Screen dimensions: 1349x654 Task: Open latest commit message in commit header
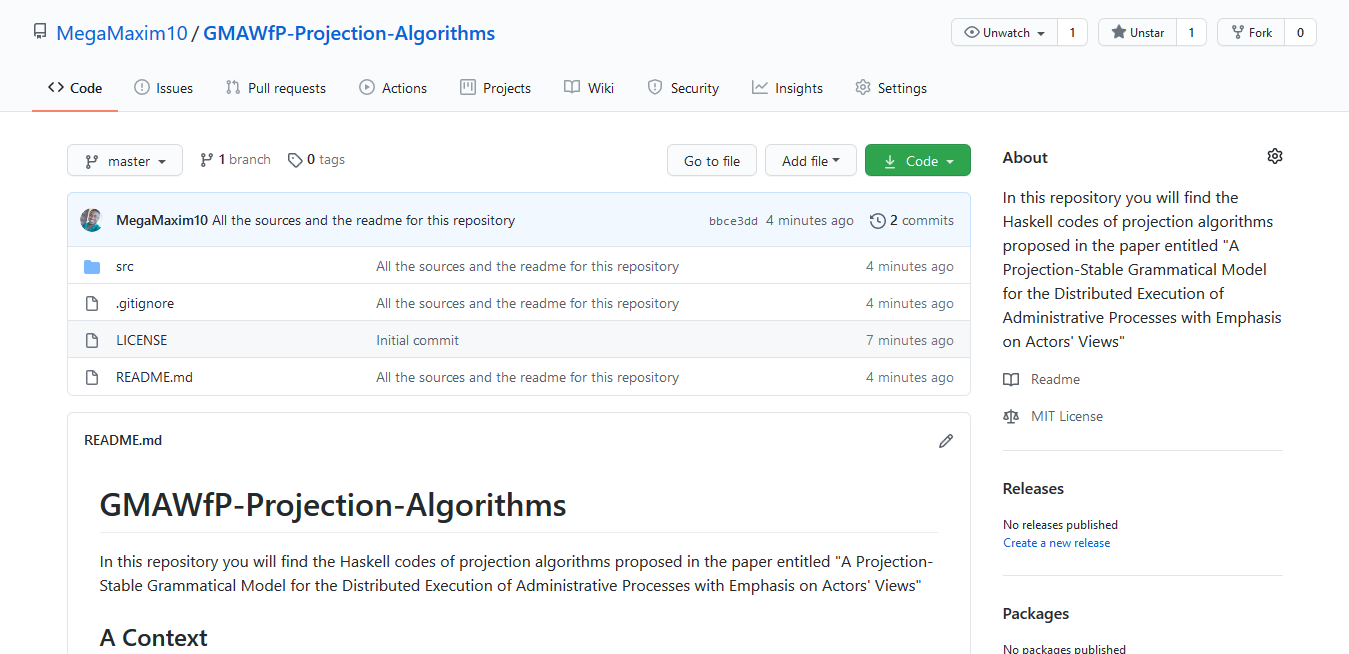363,220
